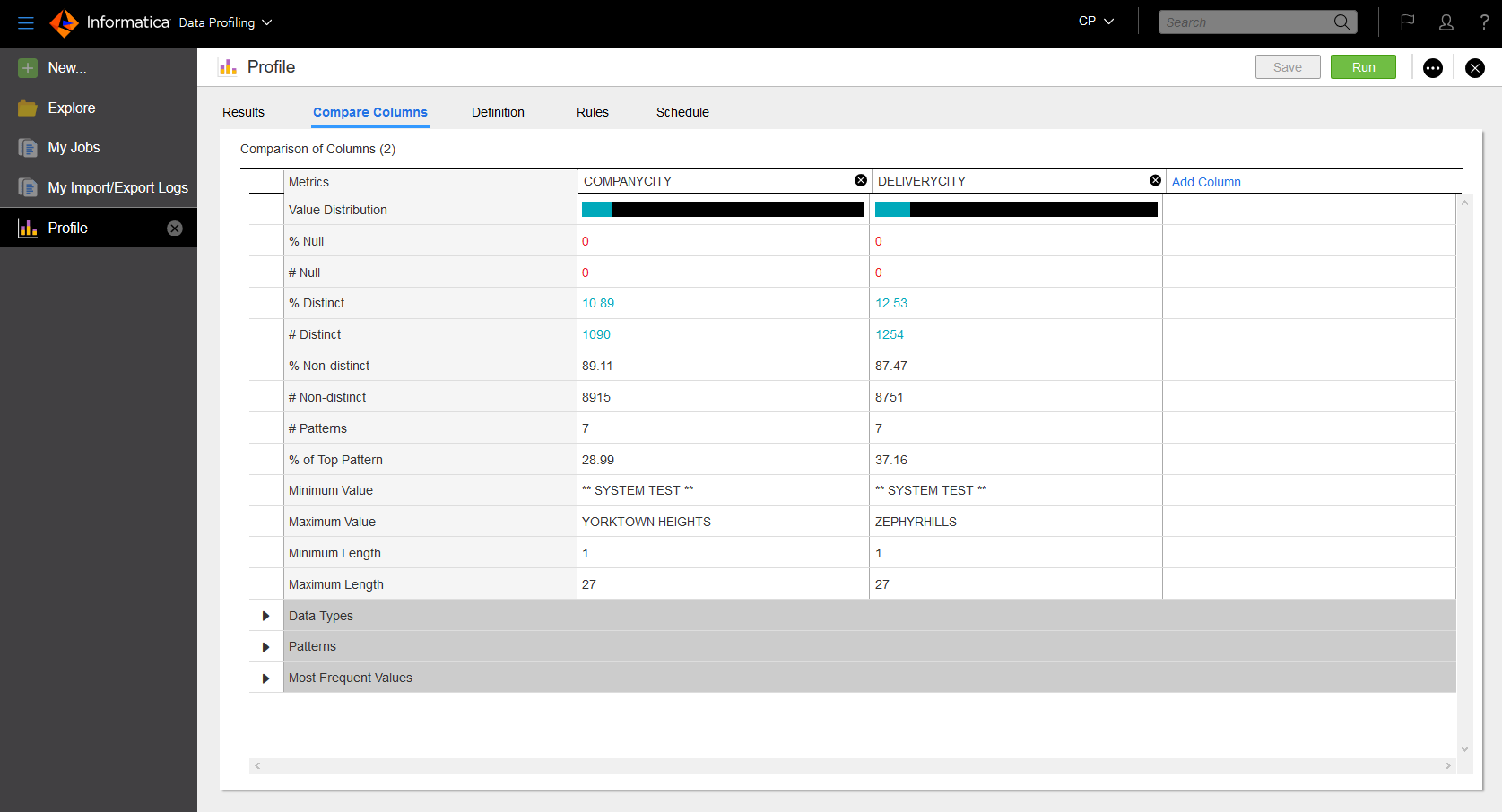Select the Compare Columns tab
This screenshot has width=1502, height=812.
click(370, 112)
